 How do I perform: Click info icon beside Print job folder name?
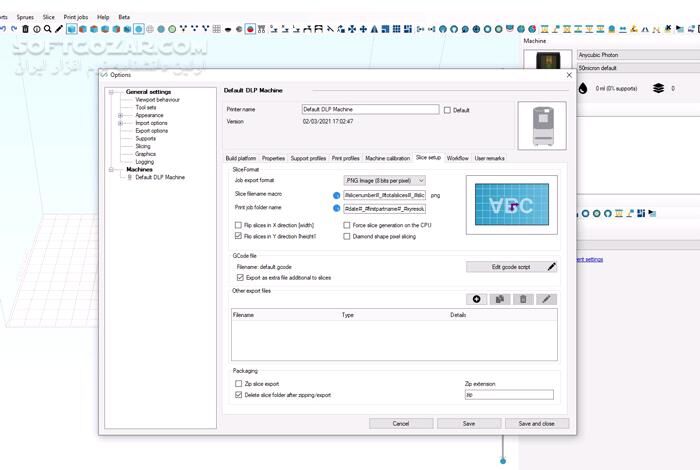pyautogui.click(x=337, y=208)
